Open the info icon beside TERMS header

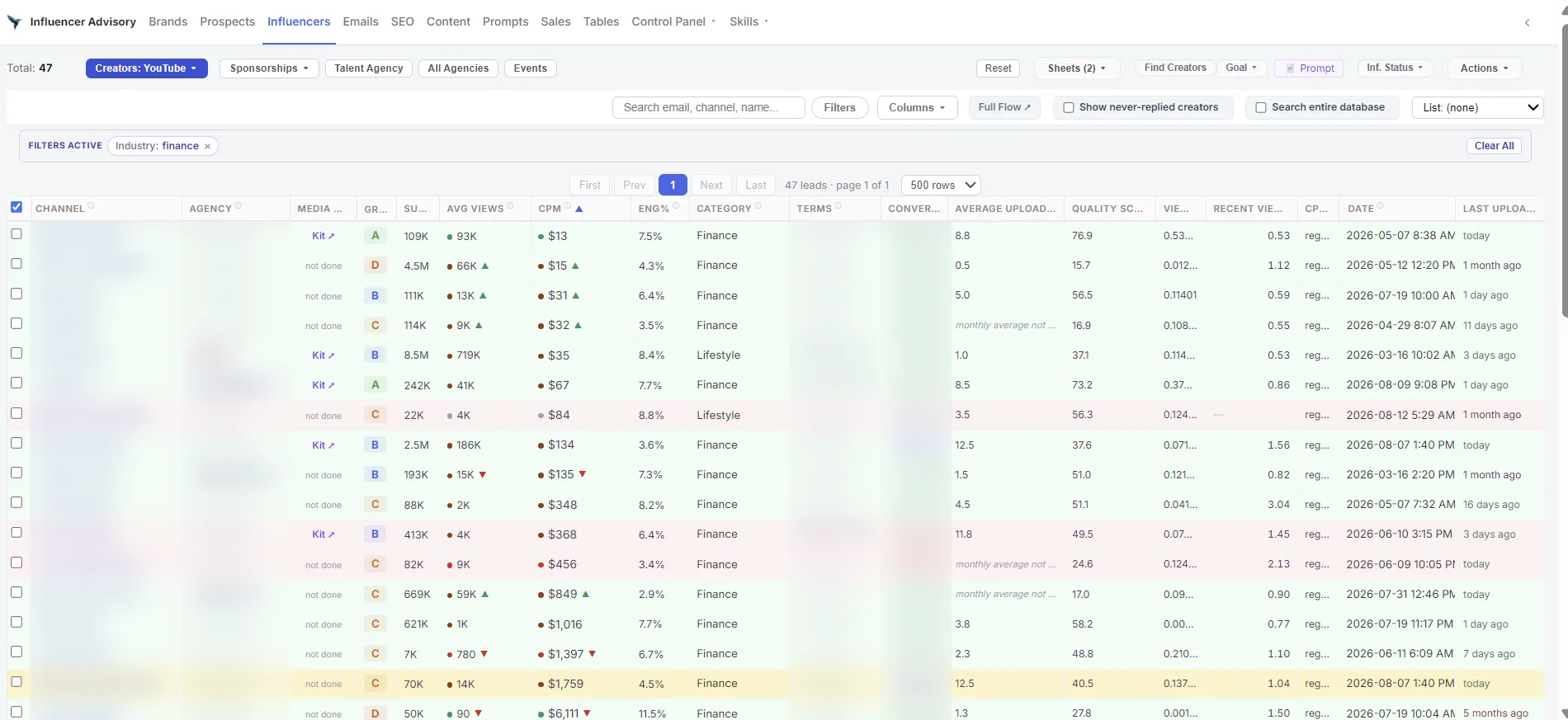(x=838, y=206)
